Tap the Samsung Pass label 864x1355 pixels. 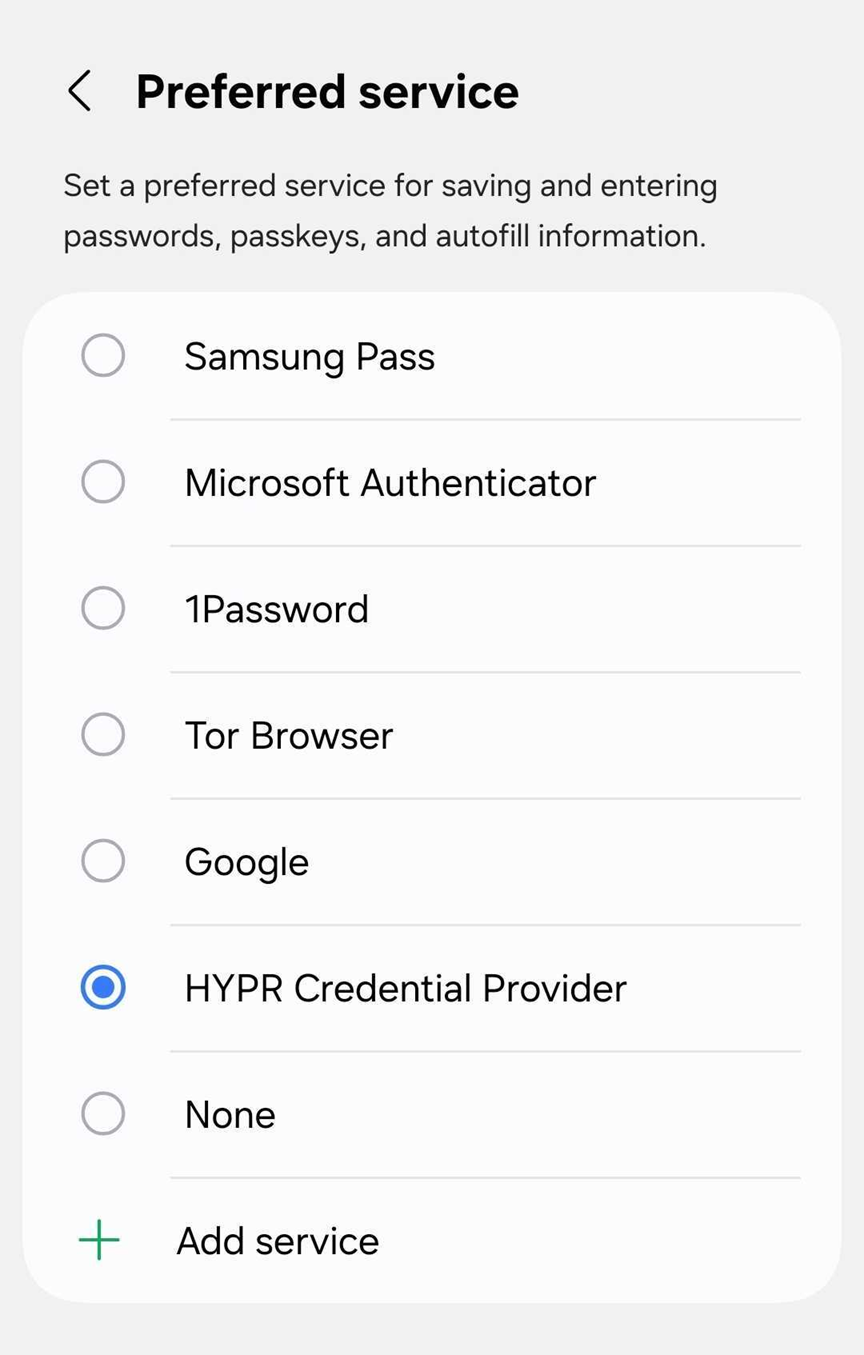click(309, 357)
